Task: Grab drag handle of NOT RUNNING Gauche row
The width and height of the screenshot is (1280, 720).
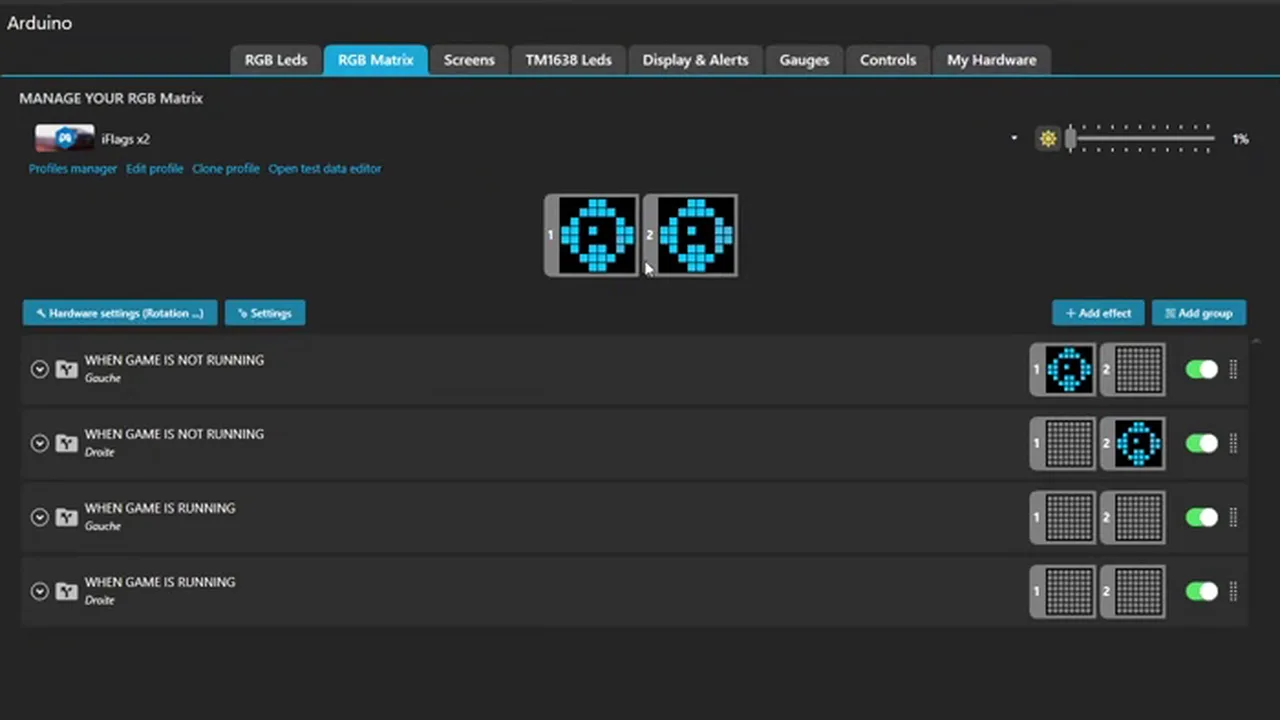Action: 1233,369
